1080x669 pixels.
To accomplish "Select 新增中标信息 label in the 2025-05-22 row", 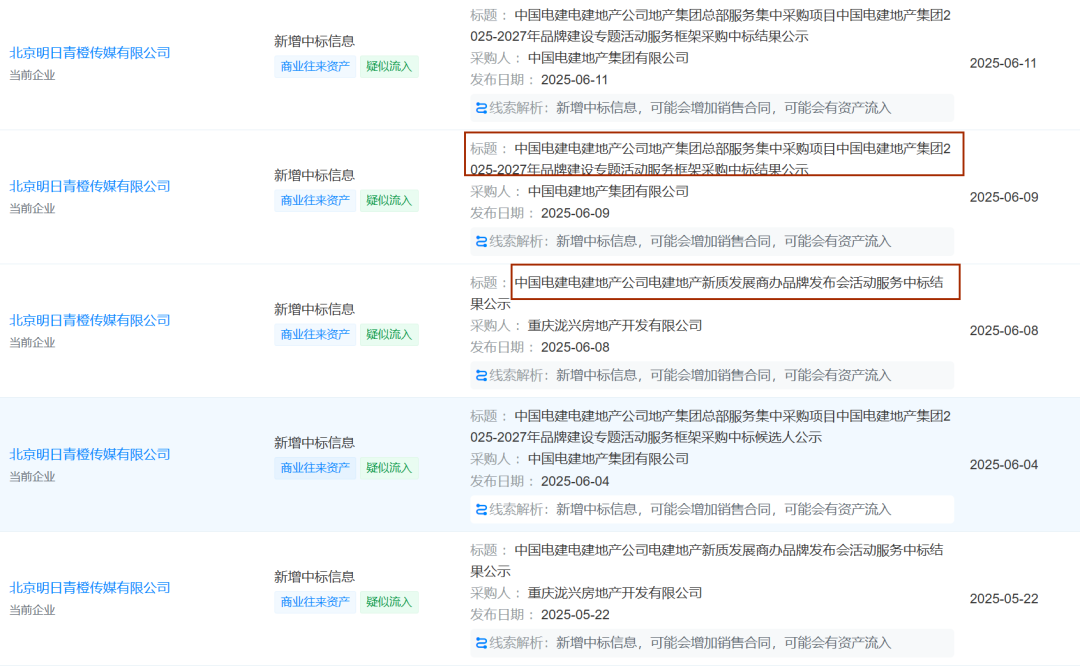I will (314, 577).
